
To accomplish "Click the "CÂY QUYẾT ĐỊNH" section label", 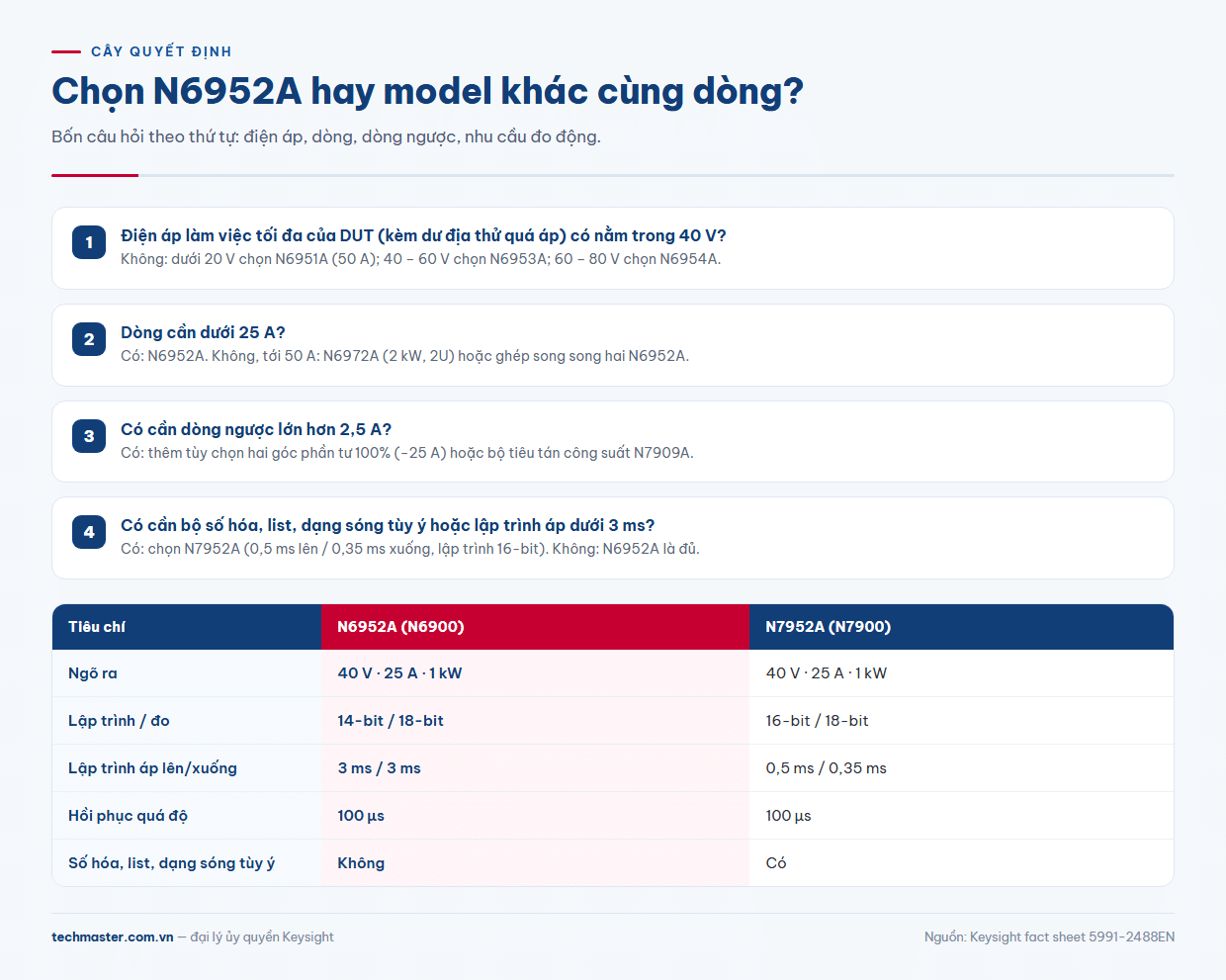I will [x=161, y=51].
